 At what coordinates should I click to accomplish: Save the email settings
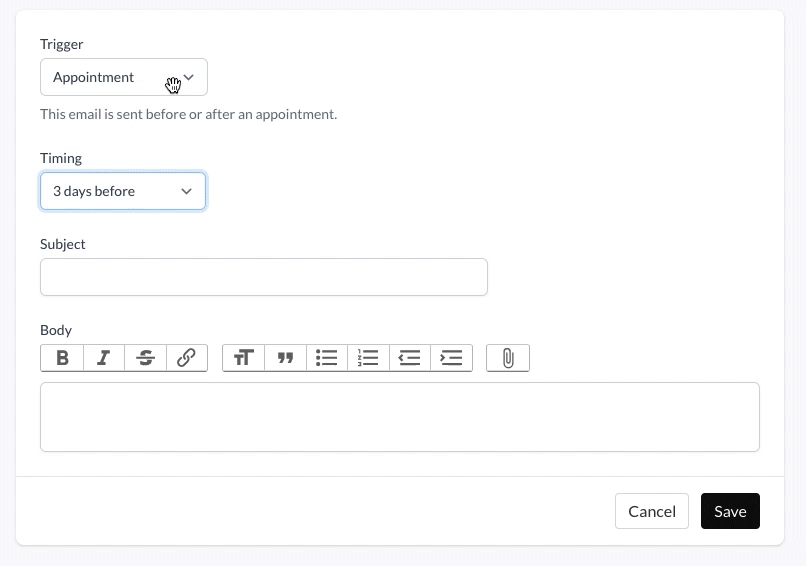tap(730, 511)
